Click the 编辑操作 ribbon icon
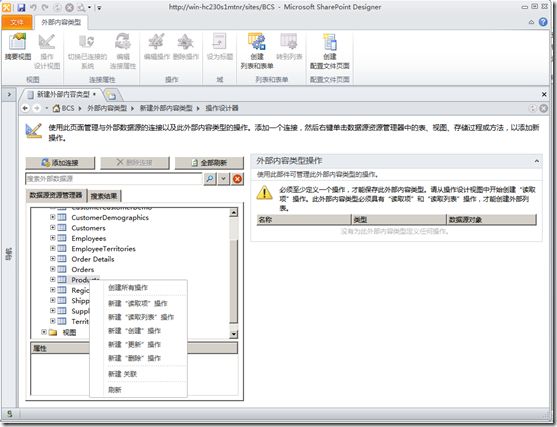557x427 pixels. (156, 42)
